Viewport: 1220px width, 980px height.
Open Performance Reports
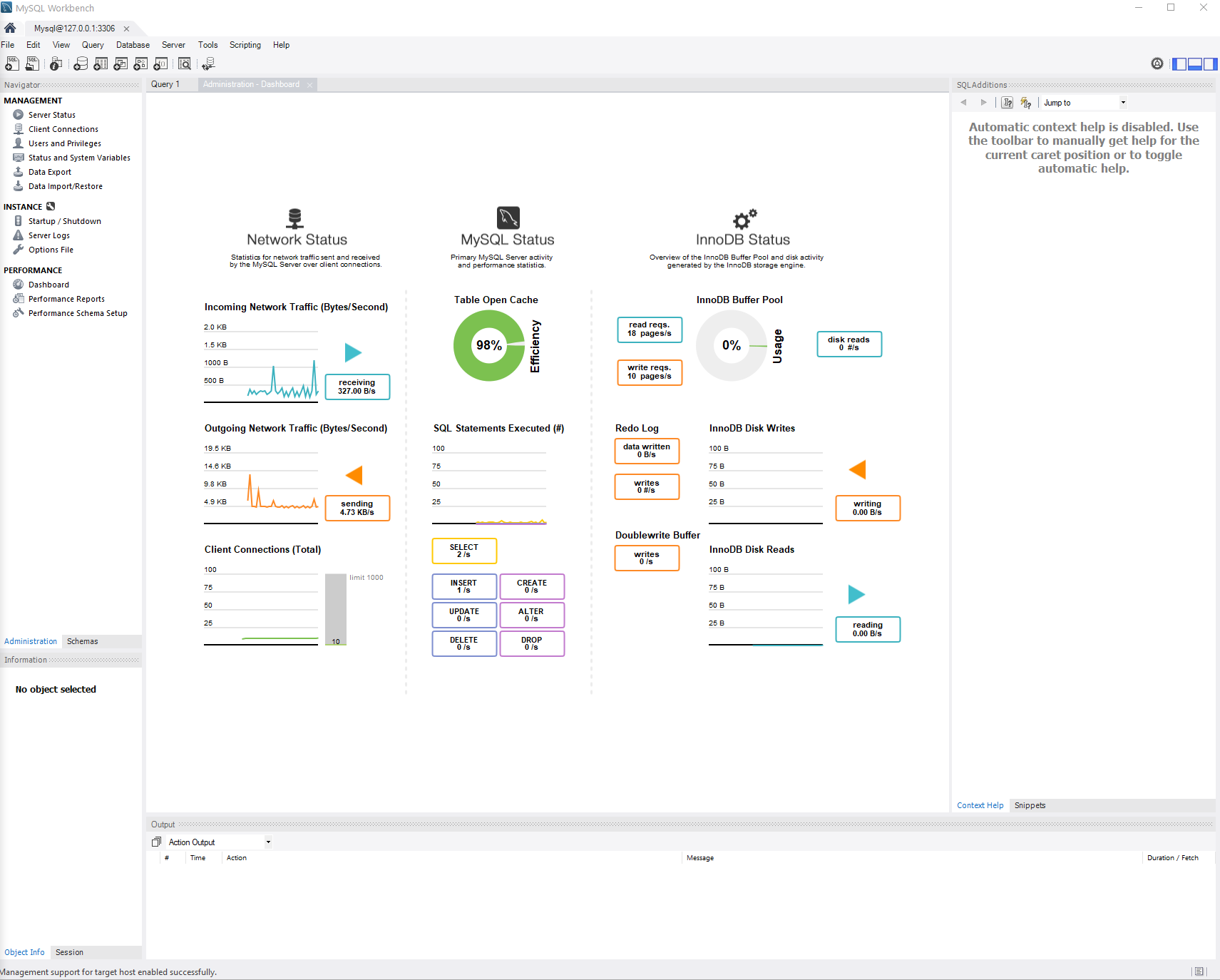pyautogui.click(x=66, y=299)
